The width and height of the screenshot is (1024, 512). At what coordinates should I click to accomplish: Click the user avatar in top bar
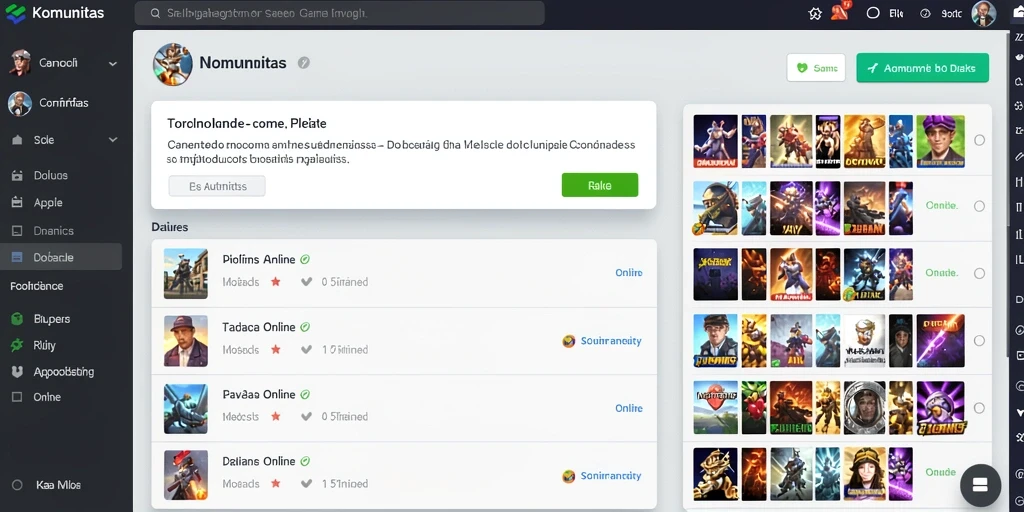point(984,13)
